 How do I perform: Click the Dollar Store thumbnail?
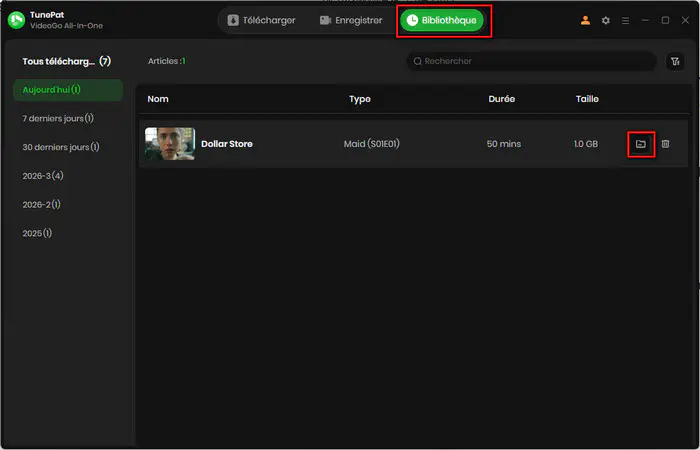170,144
